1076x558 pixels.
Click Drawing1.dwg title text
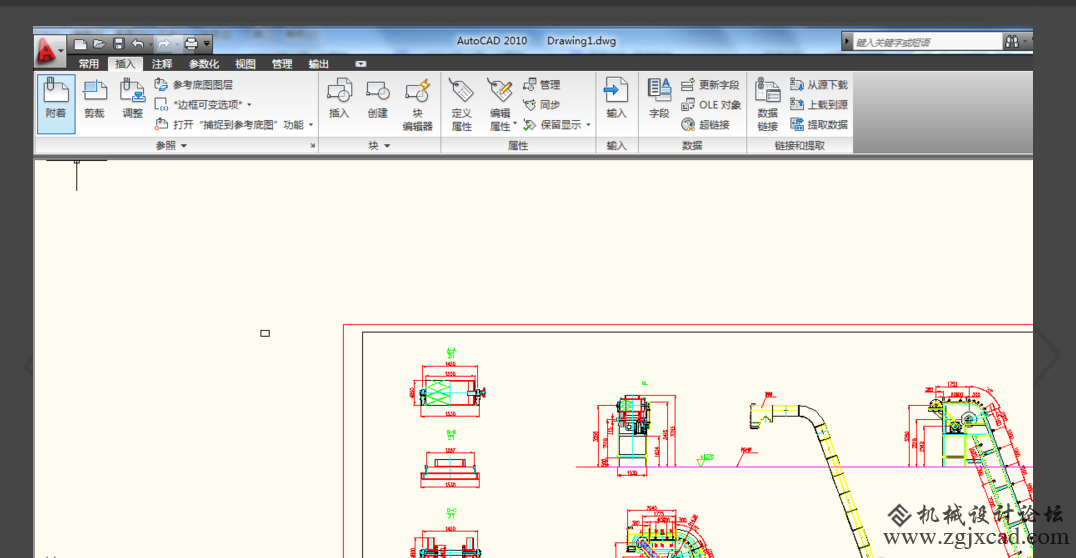pyautogui.click(x=581, y=40)
